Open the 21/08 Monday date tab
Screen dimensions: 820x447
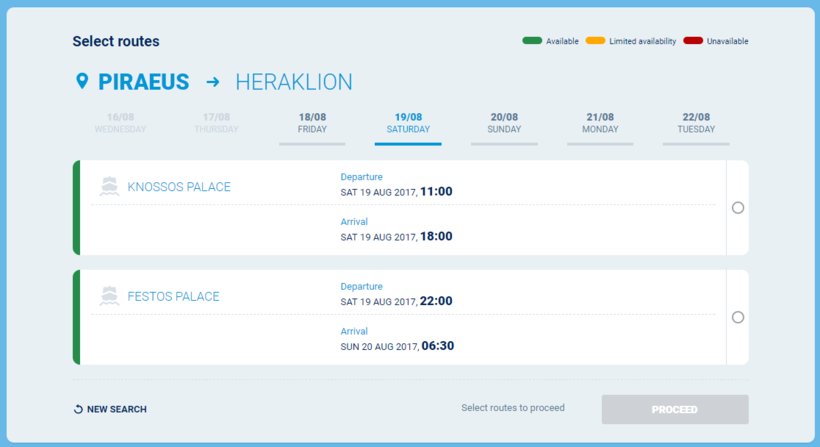click(x=600, y=124)
